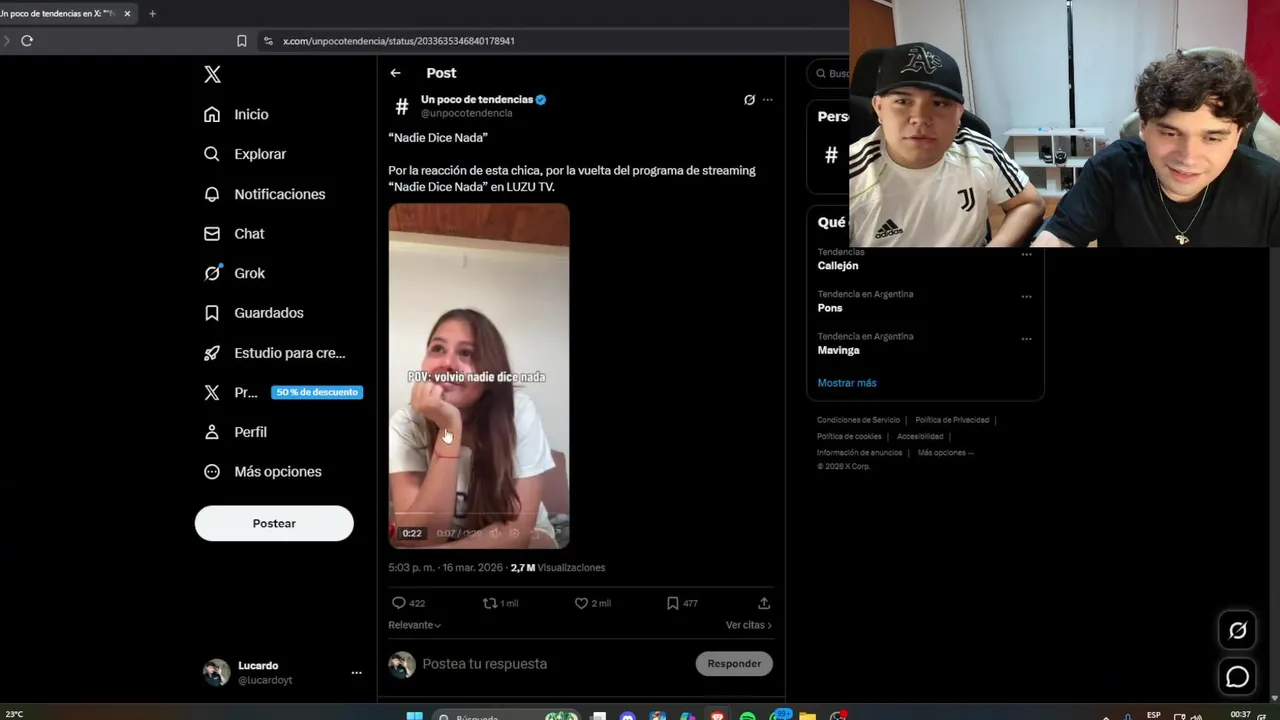Expand footer Más opciones link

click(x=945, y=452)
